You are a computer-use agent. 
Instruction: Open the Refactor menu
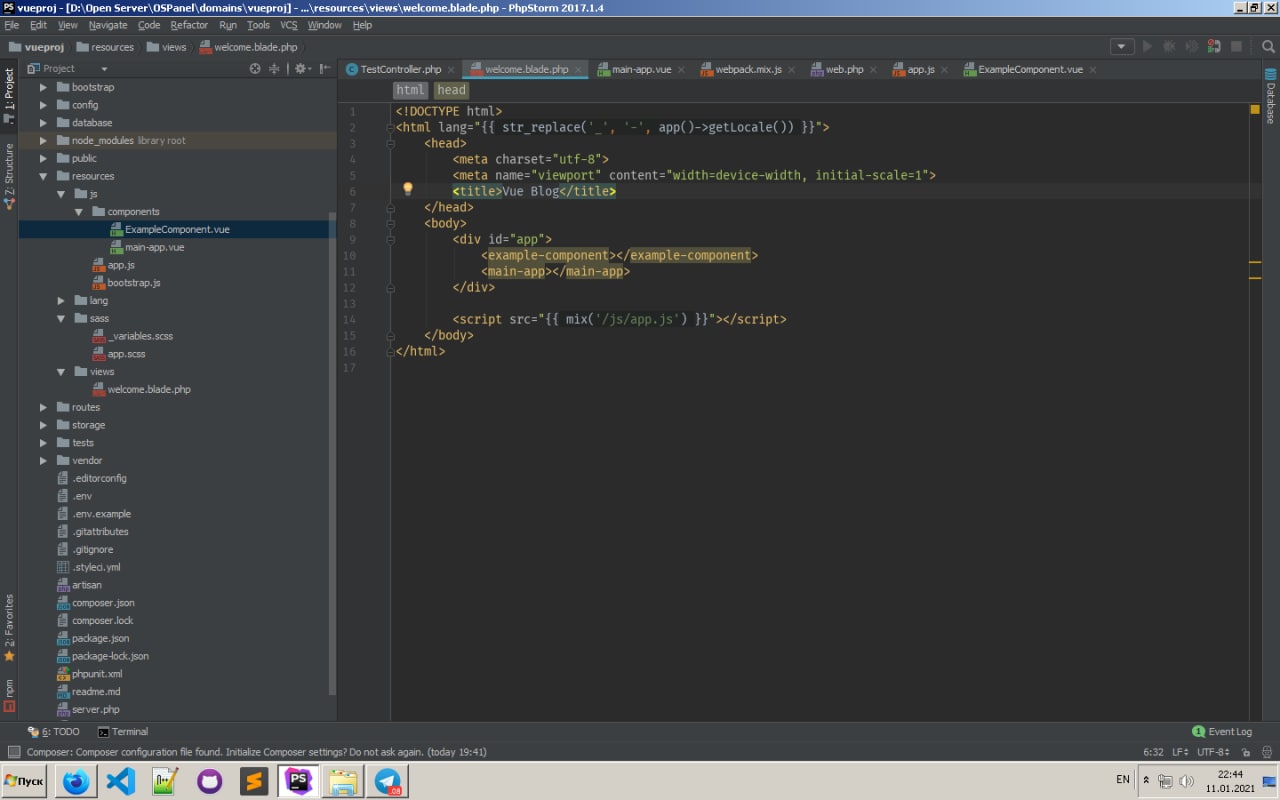point(189,25)
